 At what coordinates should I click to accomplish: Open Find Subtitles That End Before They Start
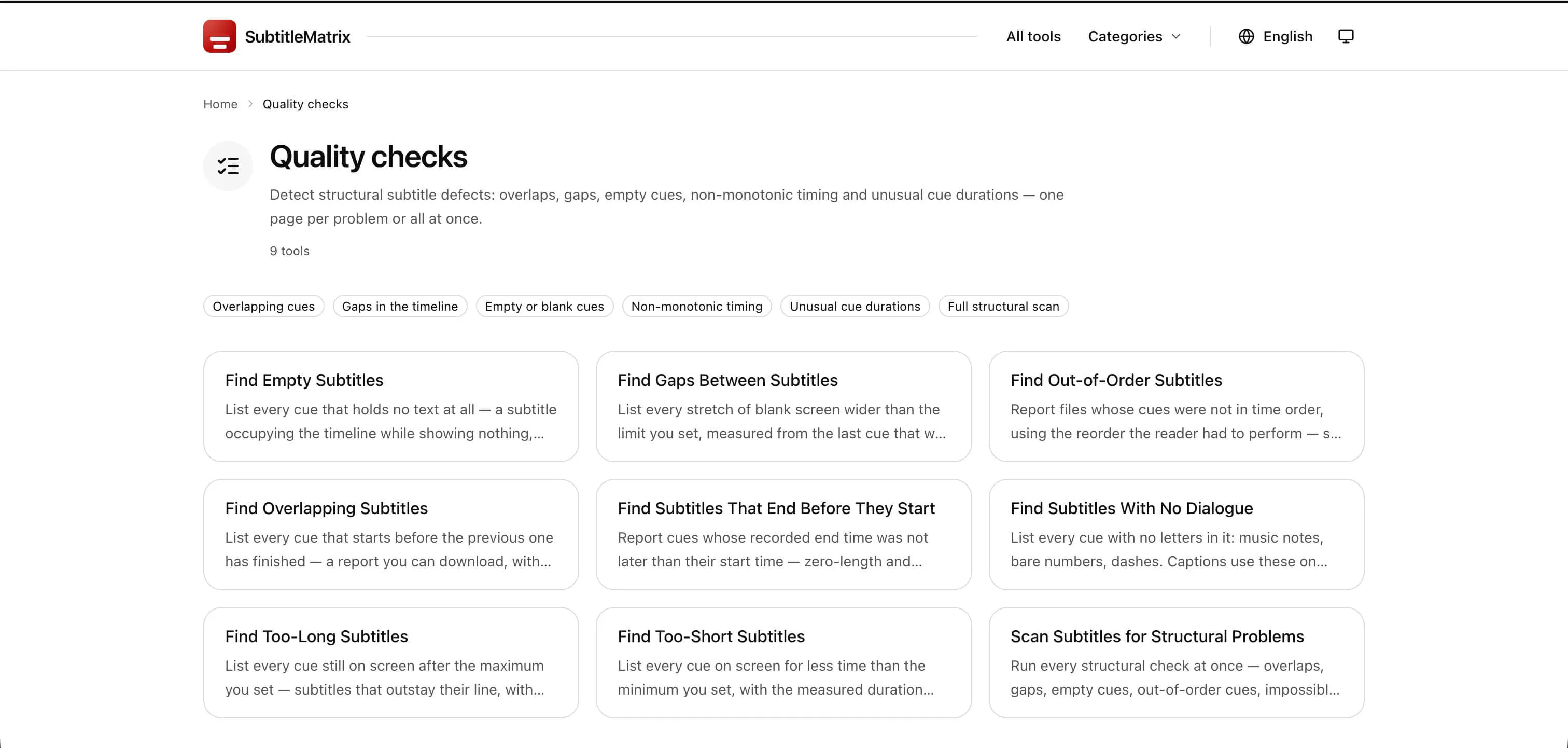pos(783,534)
